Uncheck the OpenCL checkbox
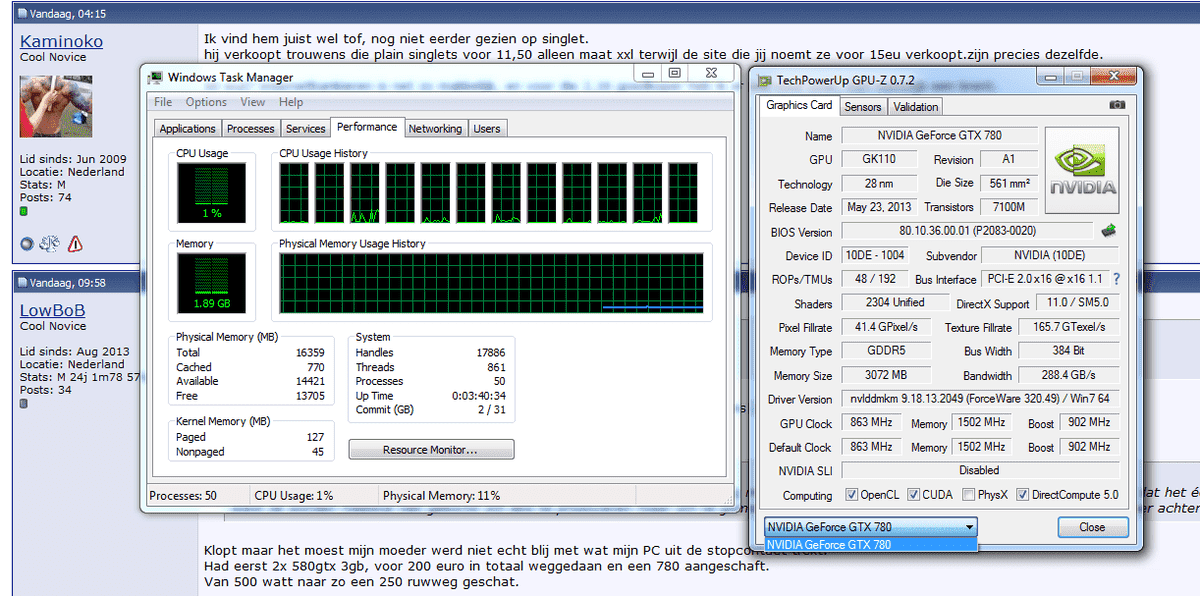 [851, 495]
